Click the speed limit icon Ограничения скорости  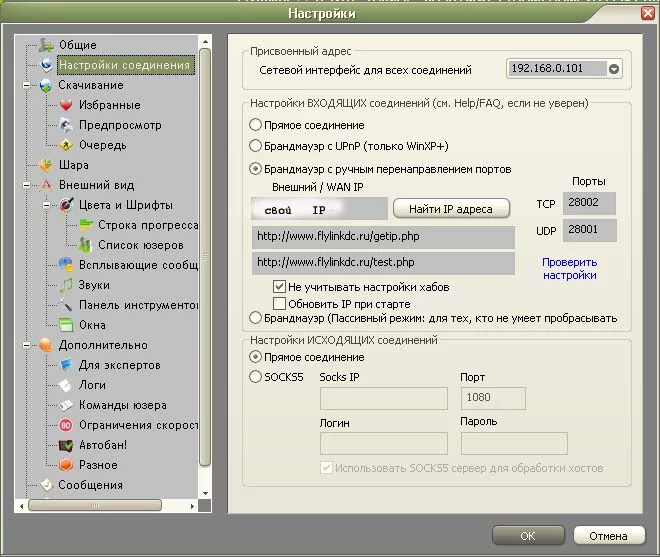point(66,425)
